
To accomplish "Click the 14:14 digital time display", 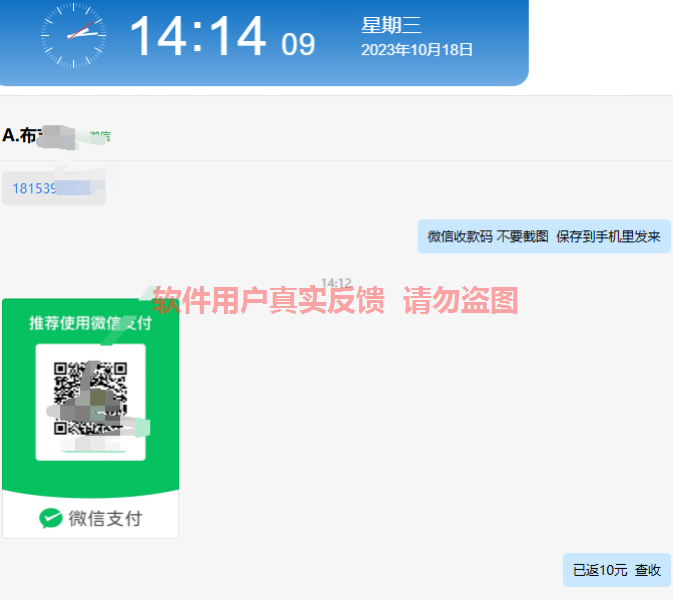I will tap(198, 36).
